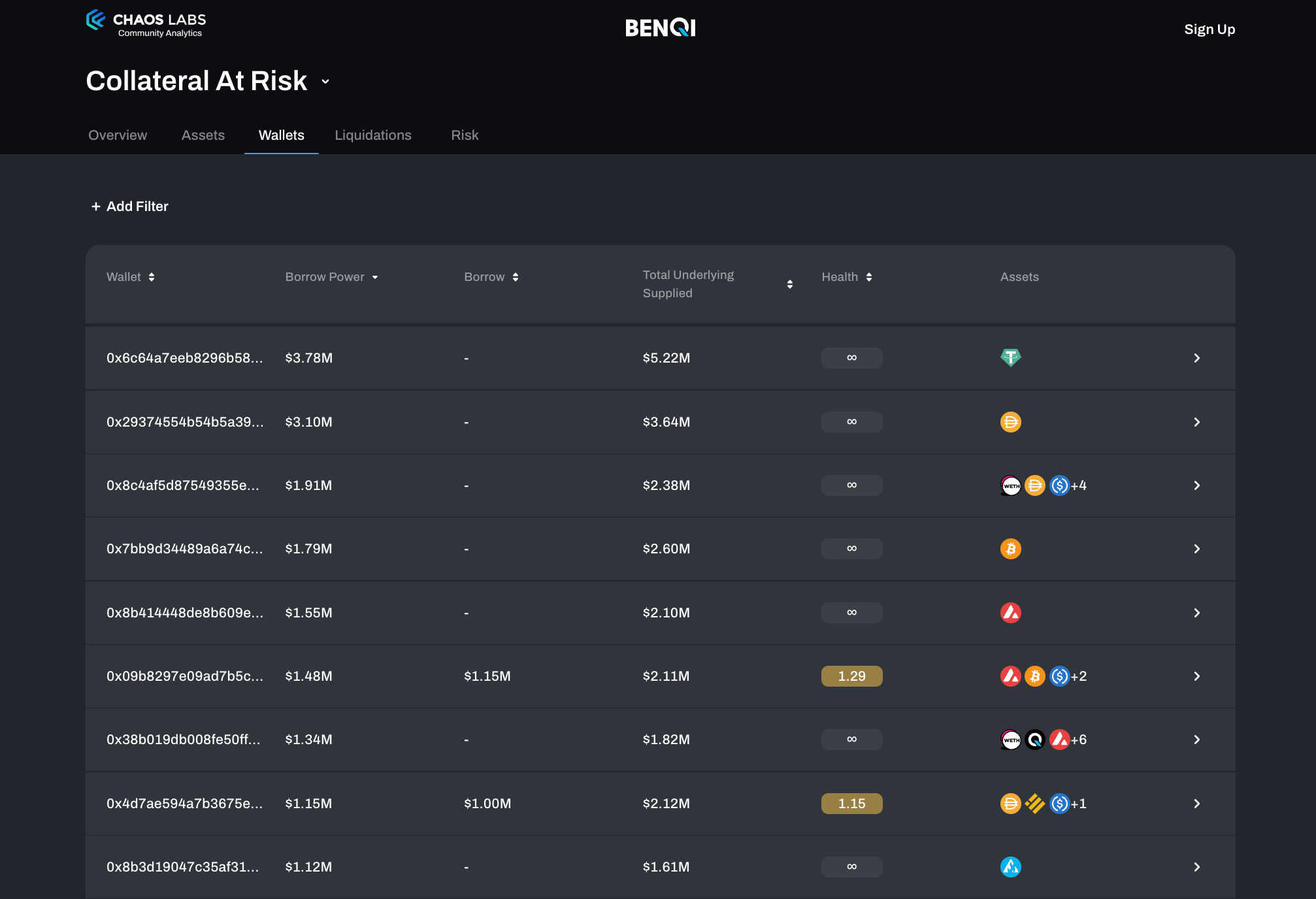Click the Chaos Labs logo icon
The width and height of the screenshot is (1316, 899).
point(96,20)
